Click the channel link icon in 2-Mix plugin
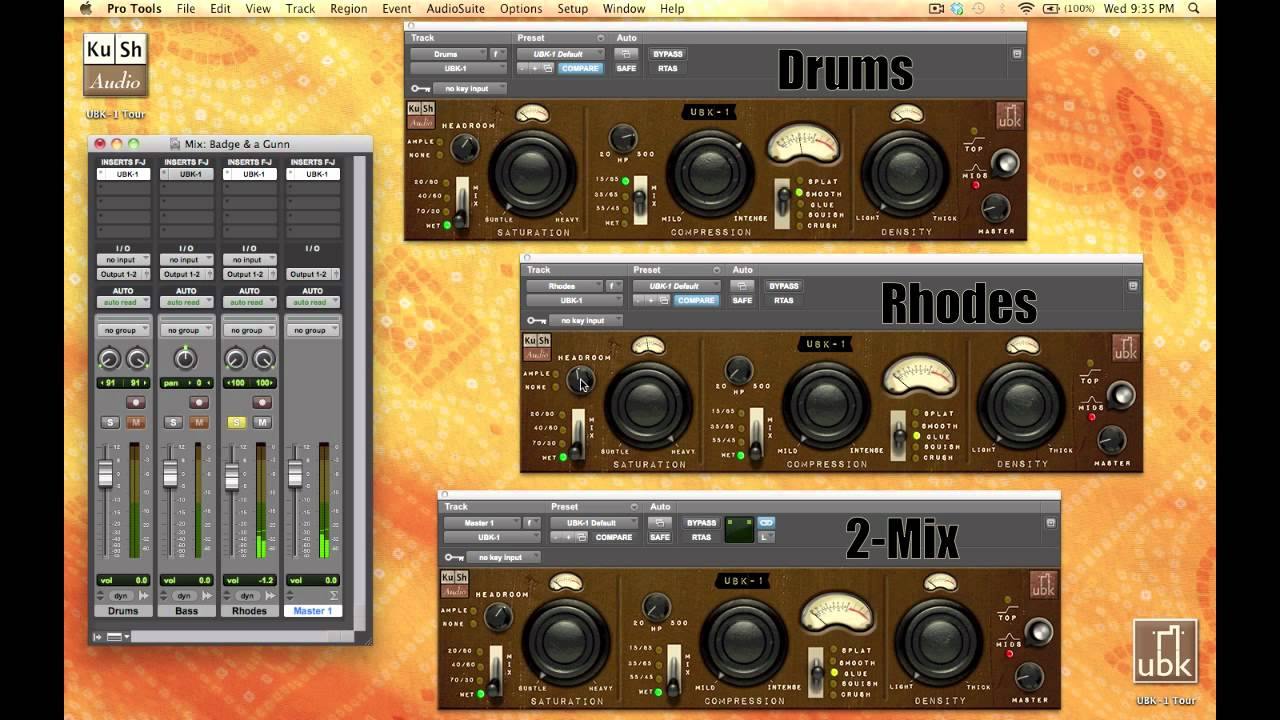The image size is (1280, 720). point(766,522)
